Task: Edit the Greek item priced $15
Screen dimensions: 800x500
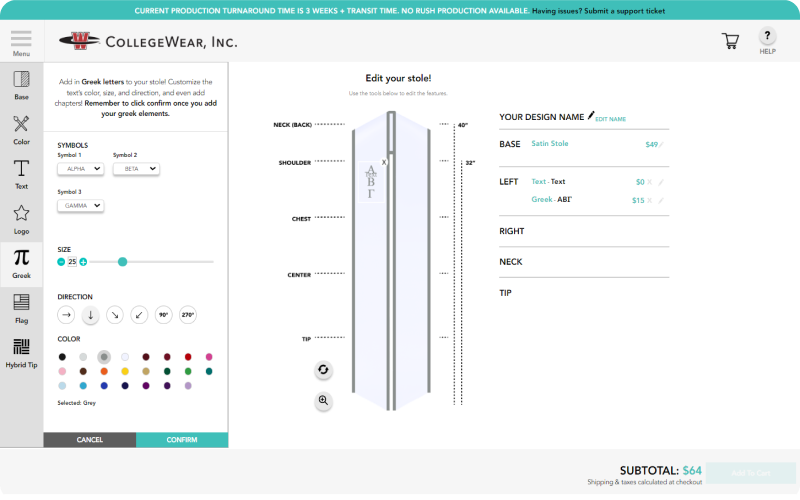Action: click(661, 201)
